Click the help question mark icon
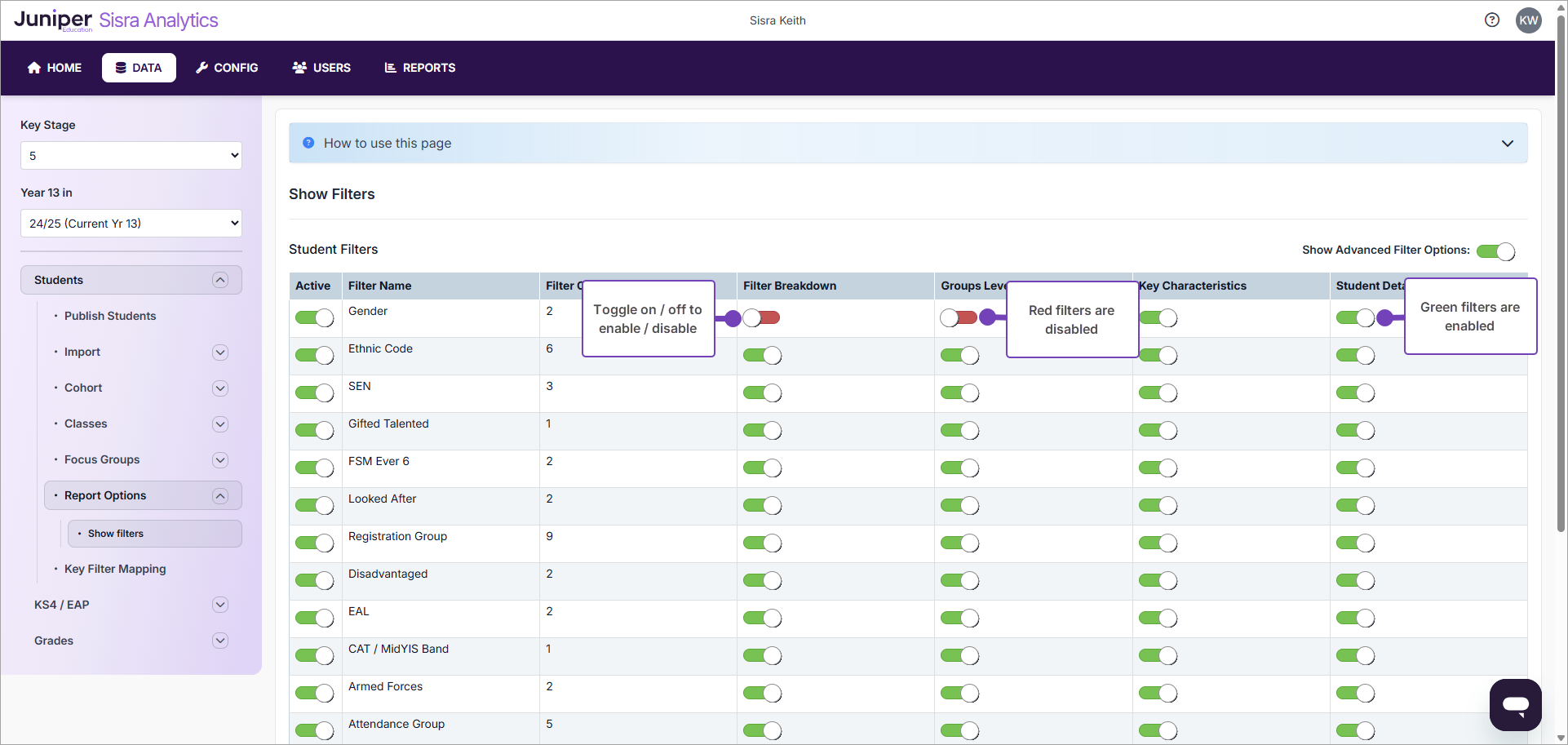Image resolution: width=1568 pixels, height=745 pixels. pos(1491,20)
